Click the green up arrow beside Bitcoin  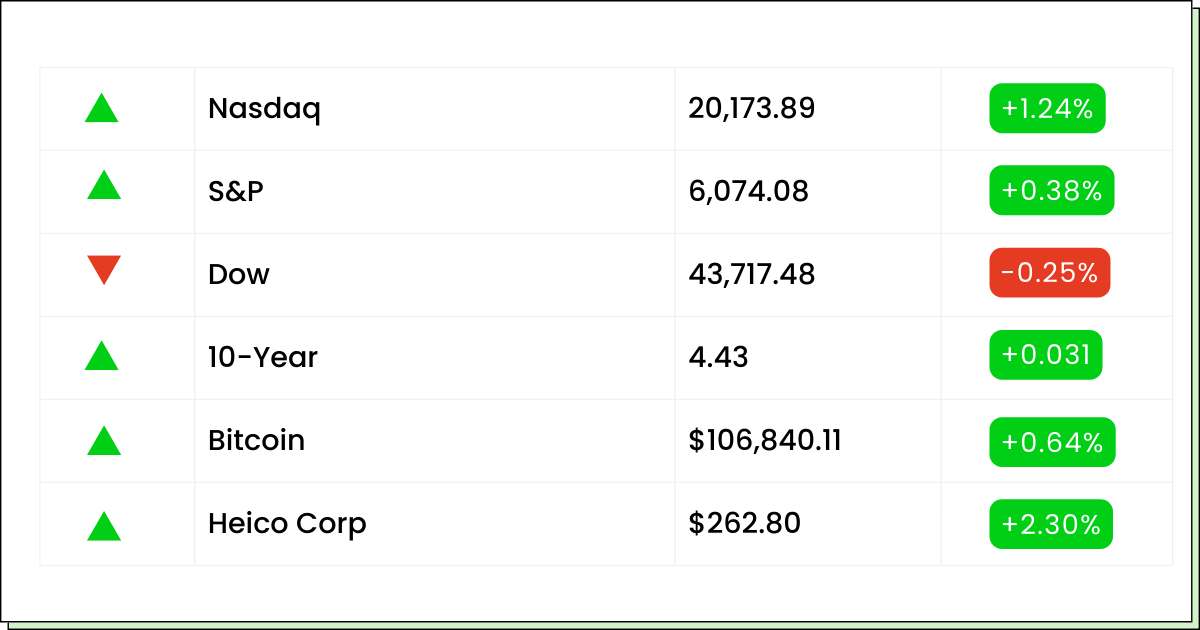pyautogui.click(x=104, y=441)
